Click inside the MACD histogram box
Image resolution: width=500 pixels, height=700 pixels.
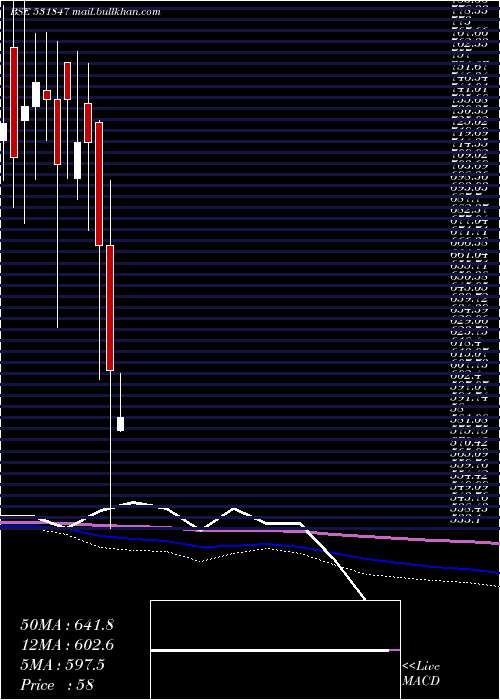275,650
